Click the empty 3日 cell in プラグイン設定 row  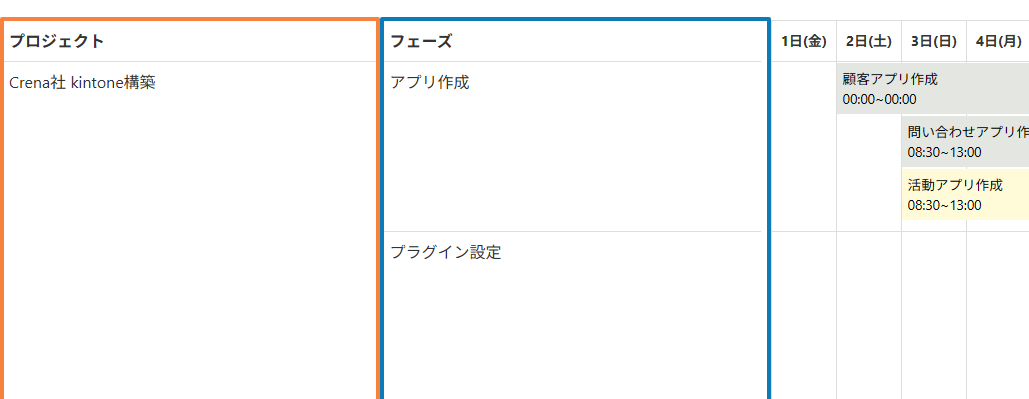click(934, 315)
